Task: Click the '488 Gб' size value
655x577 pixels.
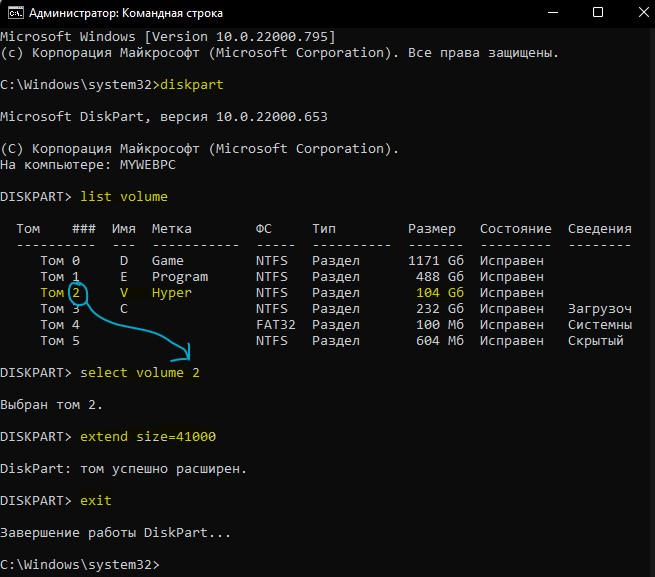Action: pos(439,277)
